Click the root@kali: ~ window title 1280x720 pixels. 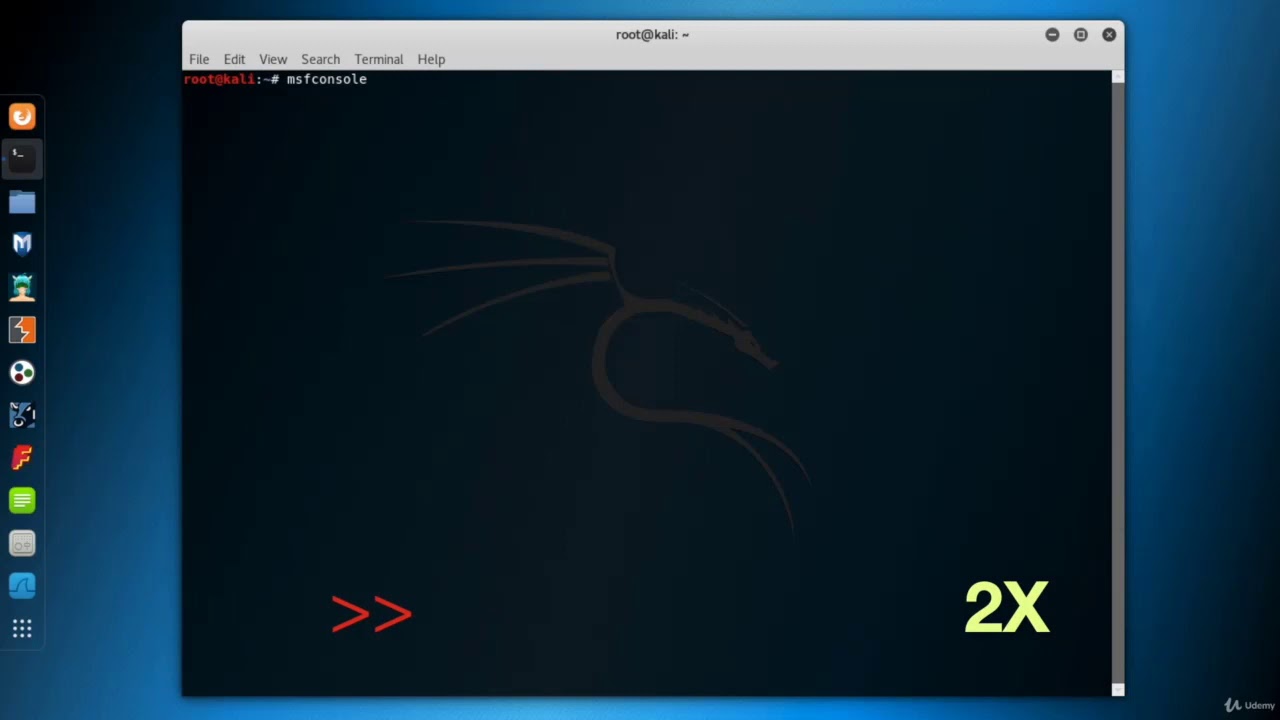click(652, 34)
